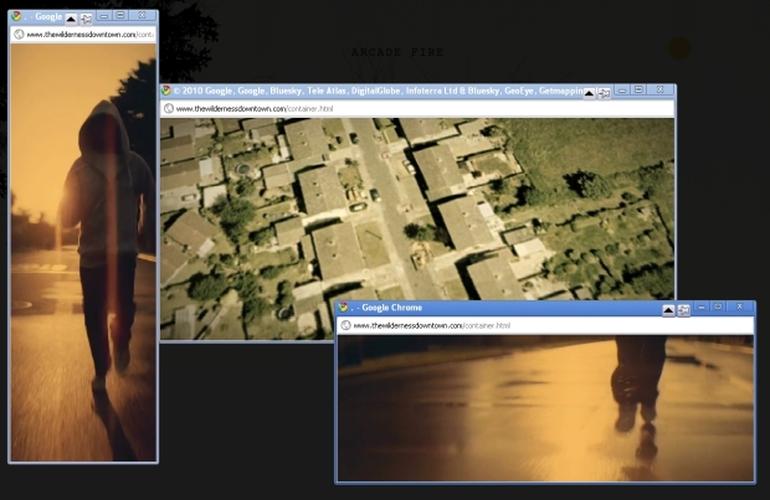The height and width of the screenshot is (500, 770).
Task: Minimize the satellite map window
Action: point(621,90)
